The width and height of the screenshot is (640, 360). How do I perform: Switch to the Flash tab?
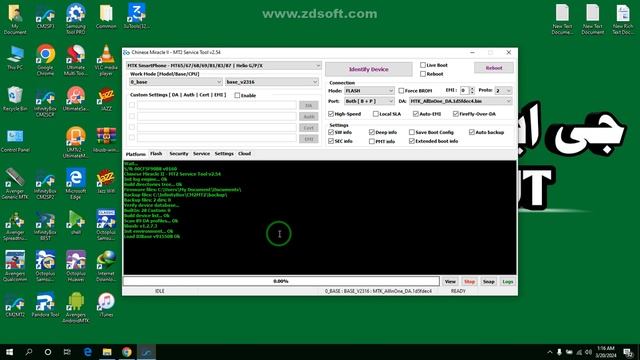(x=156, y=154)
